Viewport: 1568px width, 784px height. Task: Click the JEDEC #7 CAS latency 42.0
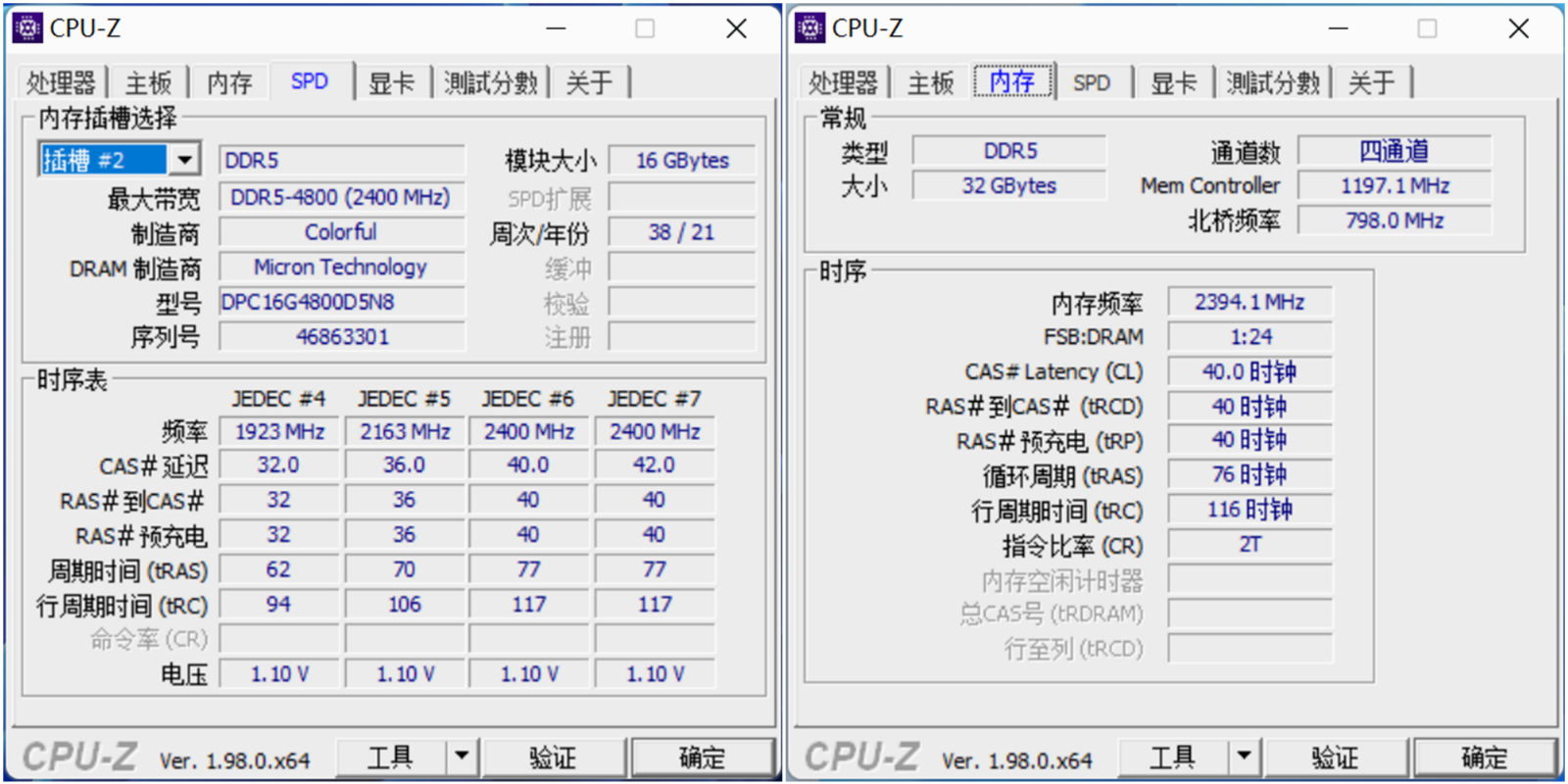[655, 465]
